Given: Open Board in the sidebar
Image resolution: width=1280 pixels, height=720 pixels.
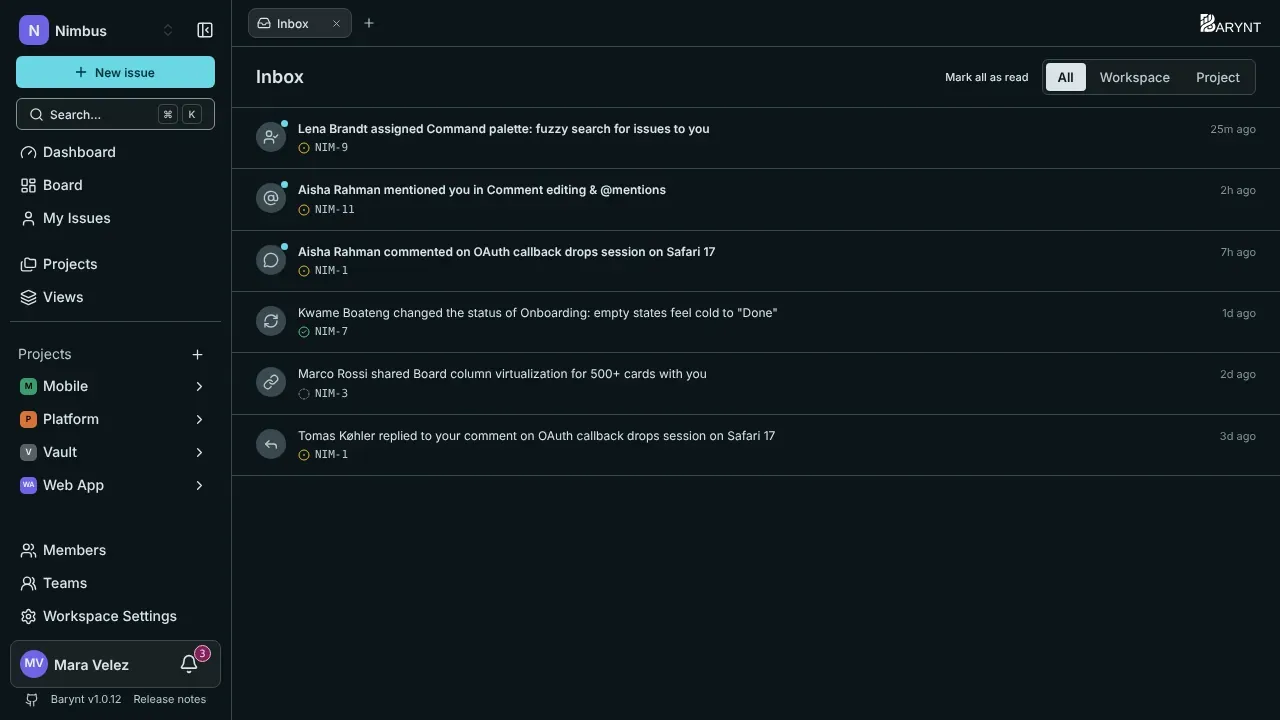Looking at the screenshot, I should [115, 185].
